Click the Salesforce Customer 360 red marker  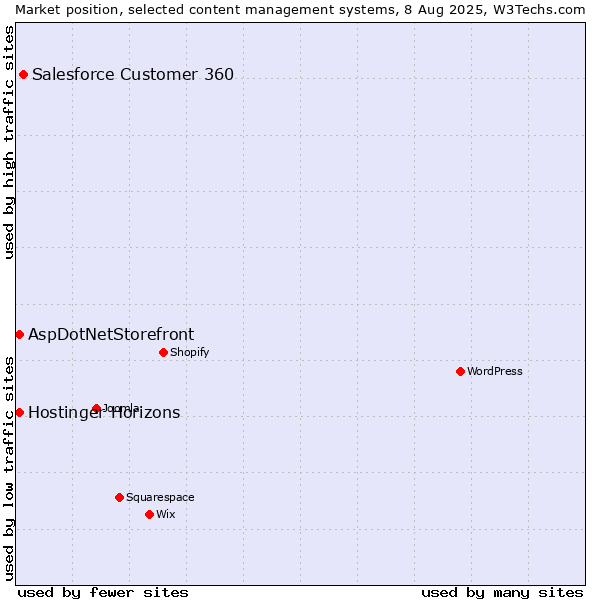click(x=23, y=75)
